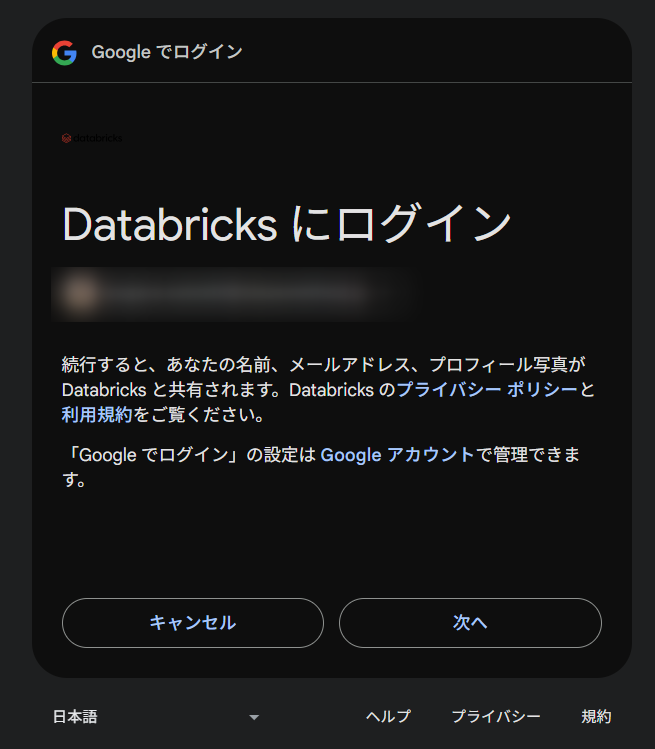Open the 日本語 language selector
This screenshot has width=655, height=749.
(156, 717)
